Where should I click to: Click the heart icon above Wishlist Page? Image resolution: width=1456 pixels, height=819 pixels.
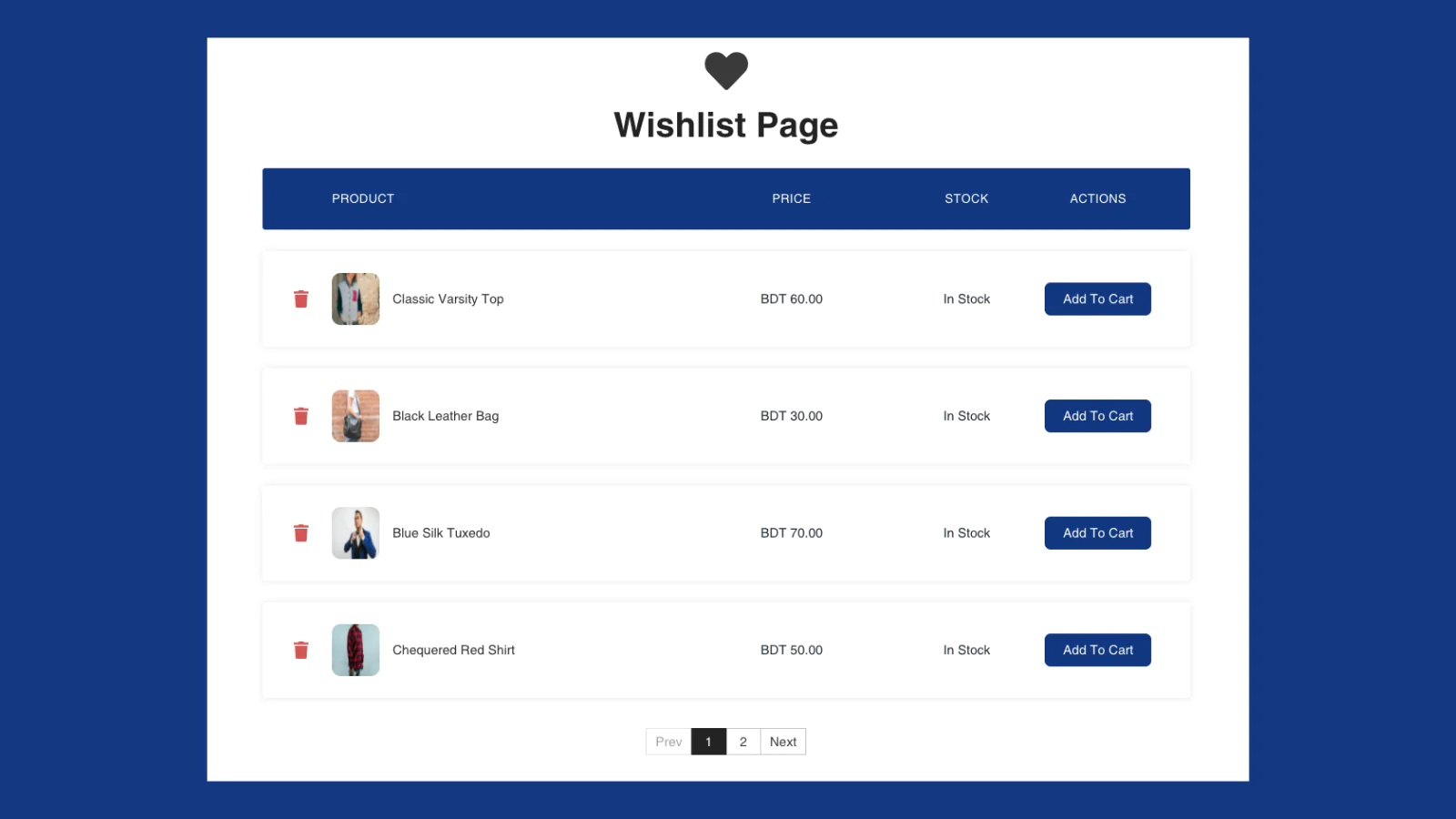[x=726, y=71]
